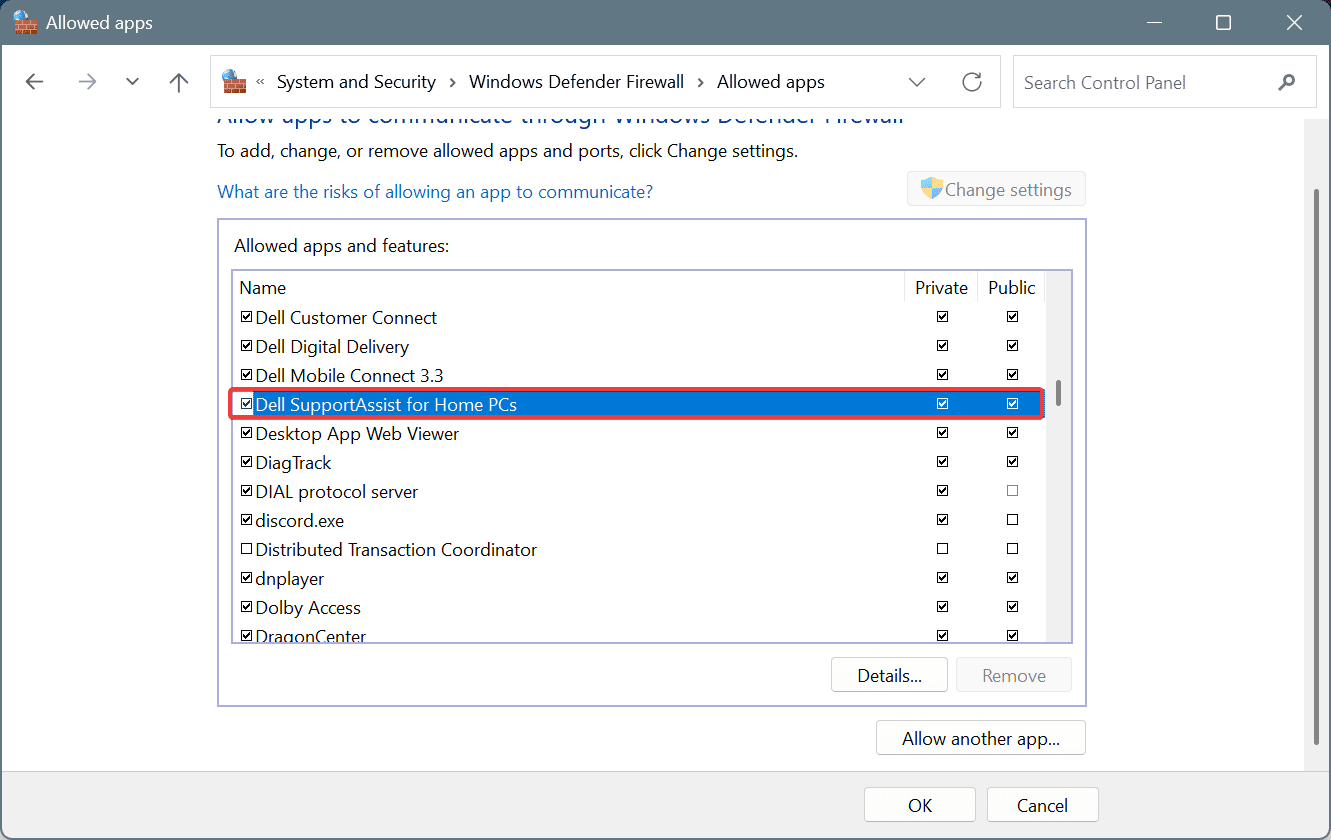
Task: Go up one level with up arrow
Action: coord(179,82)
